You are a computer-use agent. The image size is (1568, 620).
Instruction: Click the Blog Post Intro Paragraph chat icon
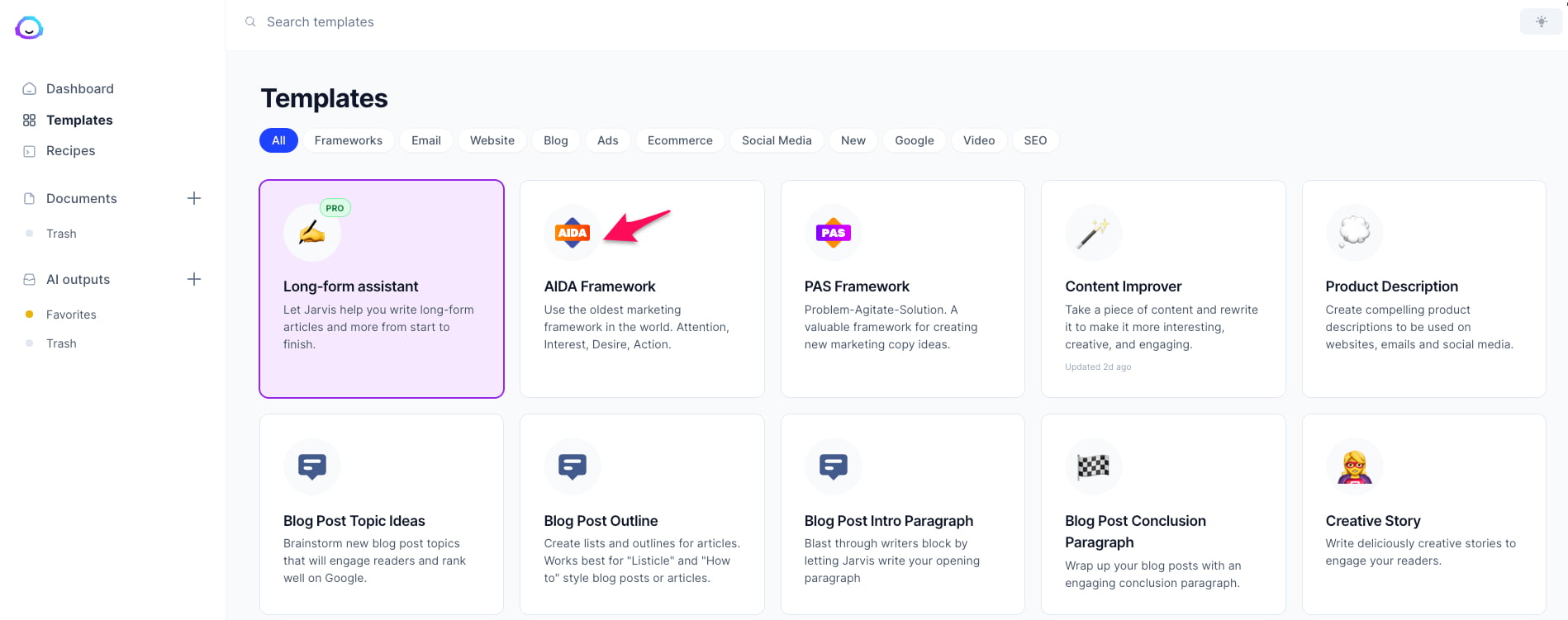coord(833,466)
